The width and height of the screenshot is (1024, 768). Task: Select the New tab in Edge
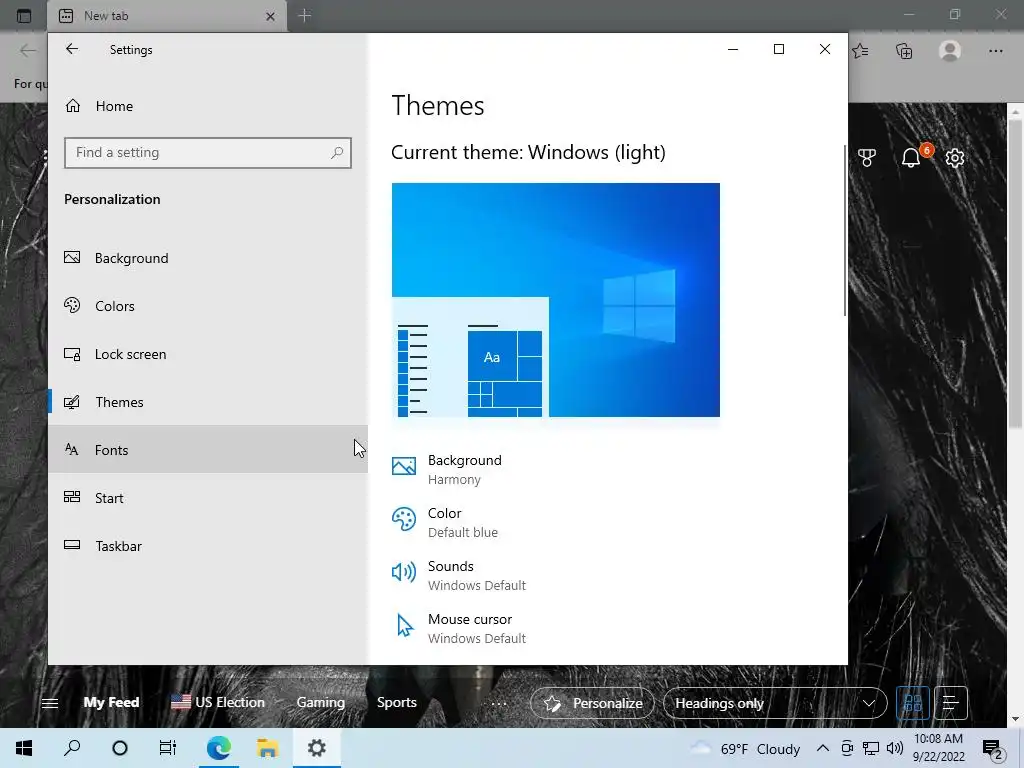[x=167, y=16]
